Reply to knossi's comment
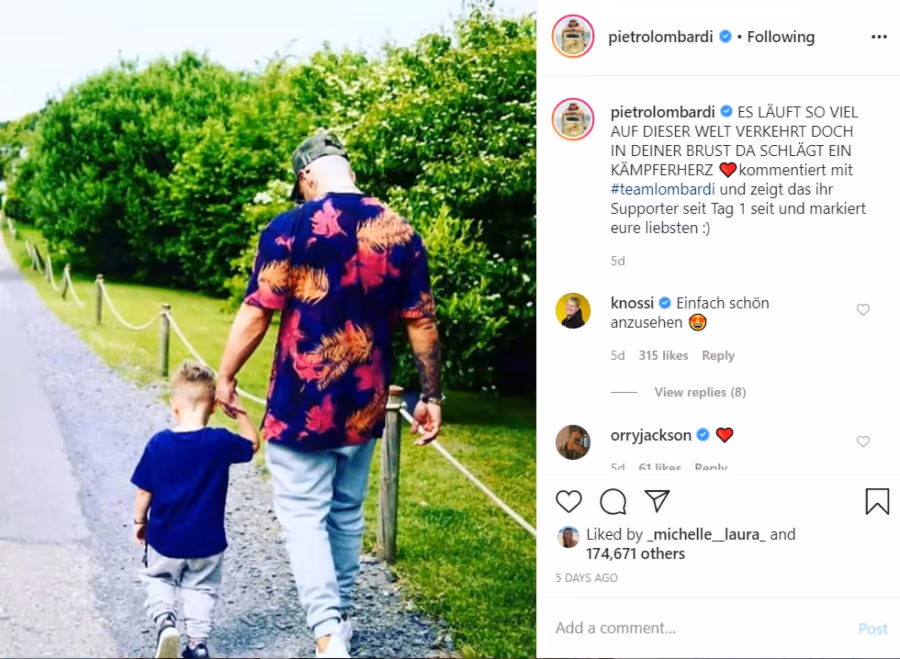 (x=717, y=355)
